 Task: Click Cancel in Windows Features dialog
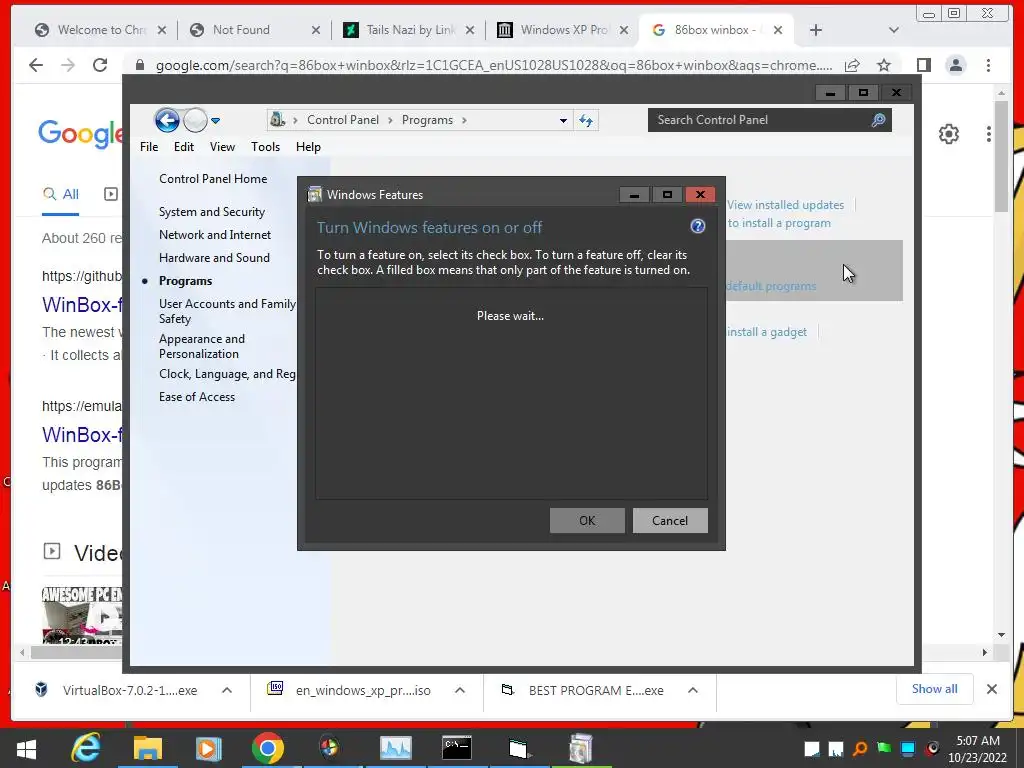tap(670, 520)
